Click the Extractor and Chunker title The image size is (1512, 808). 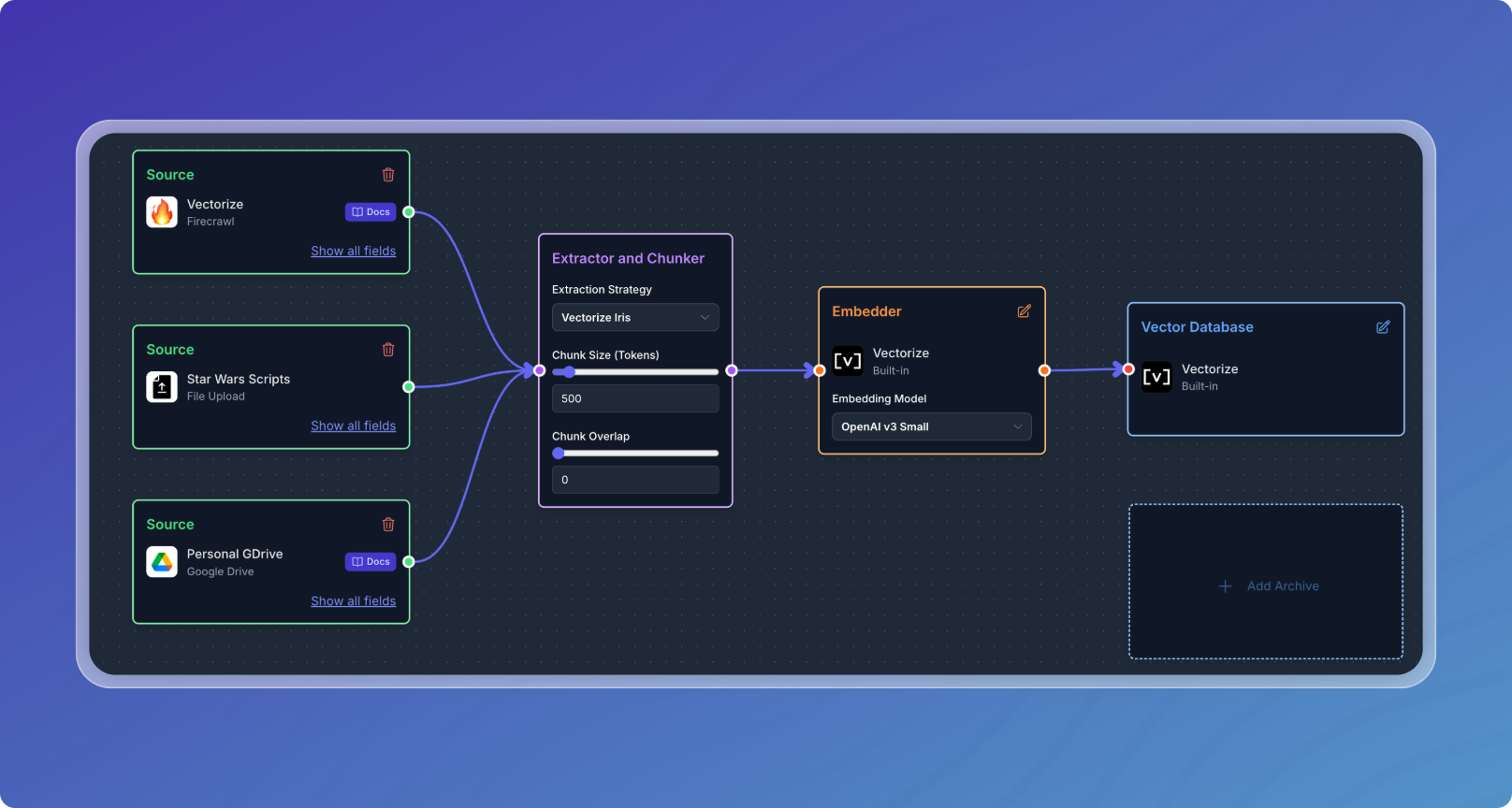point(628,259)
